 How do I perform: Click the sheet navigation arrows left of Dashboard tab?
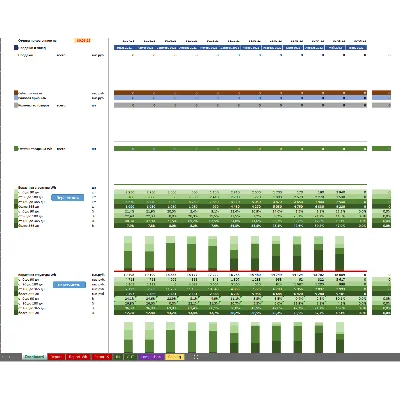[x=6, y=357]
